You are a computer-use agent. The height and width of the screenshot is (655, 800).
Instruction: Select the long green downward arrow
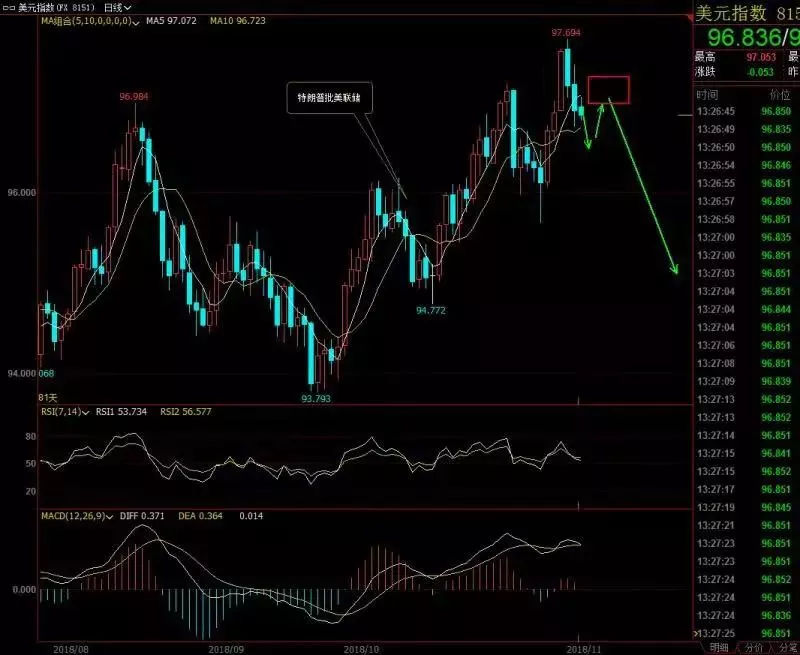(643, 185)
